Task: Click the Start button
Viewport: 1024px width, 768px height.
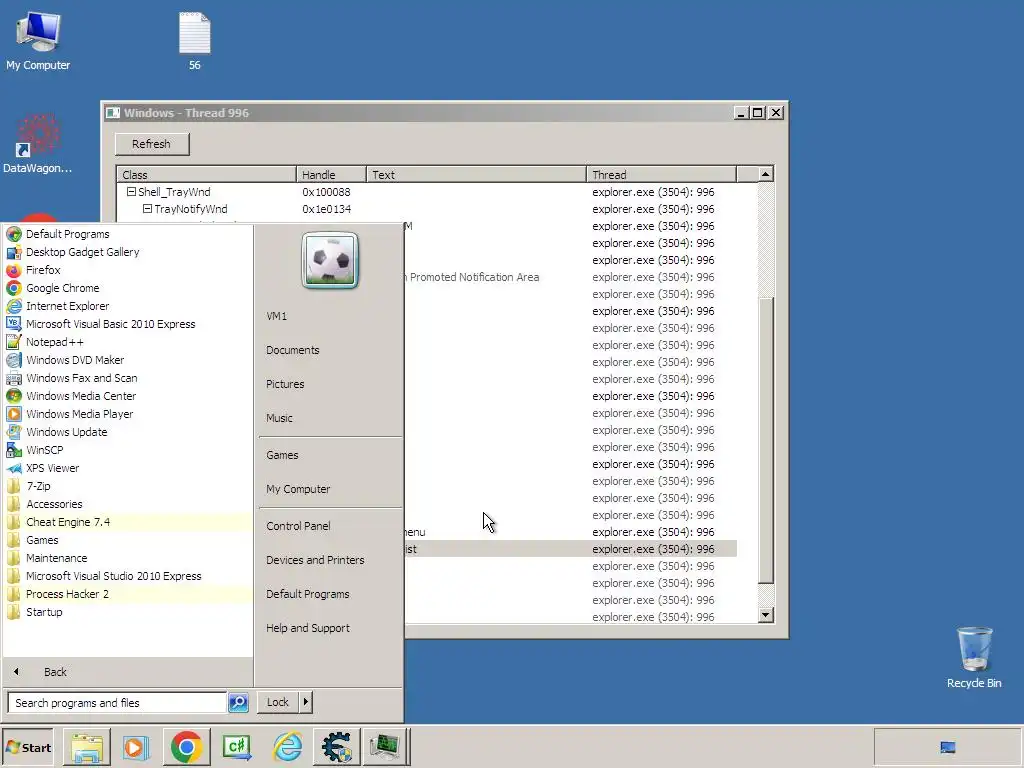Action: (27, 748)
